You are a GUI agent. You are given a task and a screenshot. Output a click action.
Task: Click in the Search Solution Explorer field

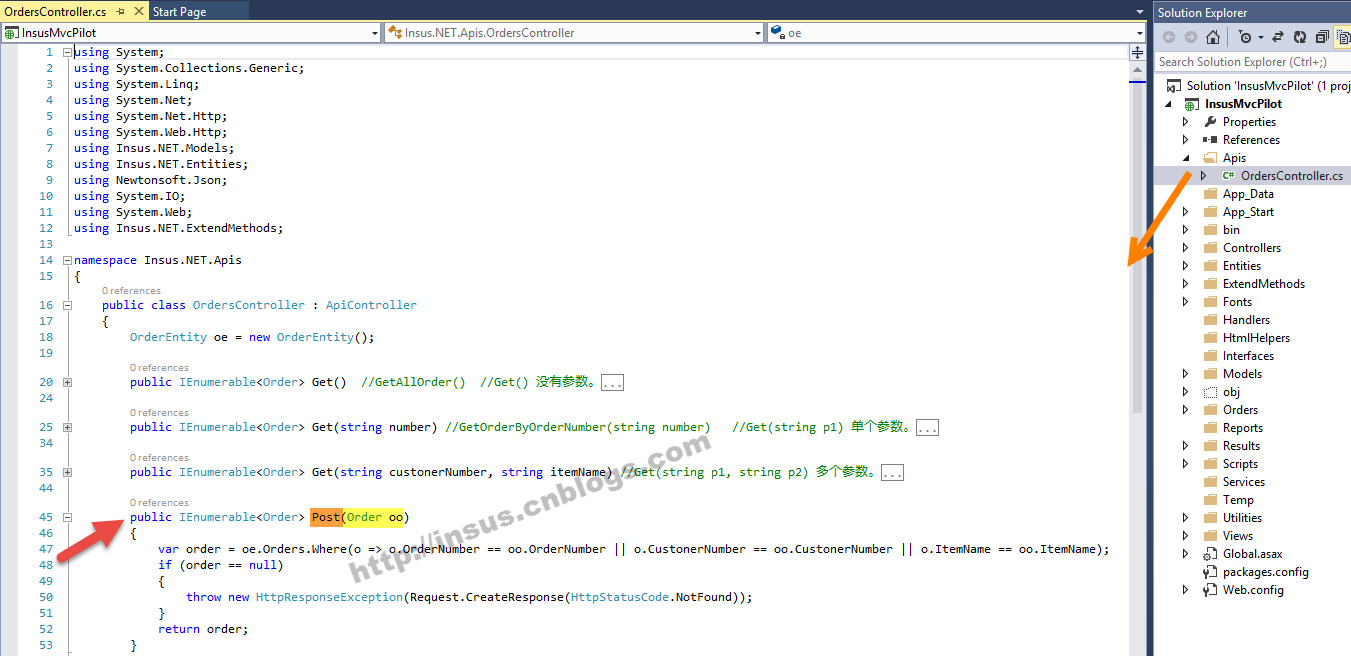1252,62
